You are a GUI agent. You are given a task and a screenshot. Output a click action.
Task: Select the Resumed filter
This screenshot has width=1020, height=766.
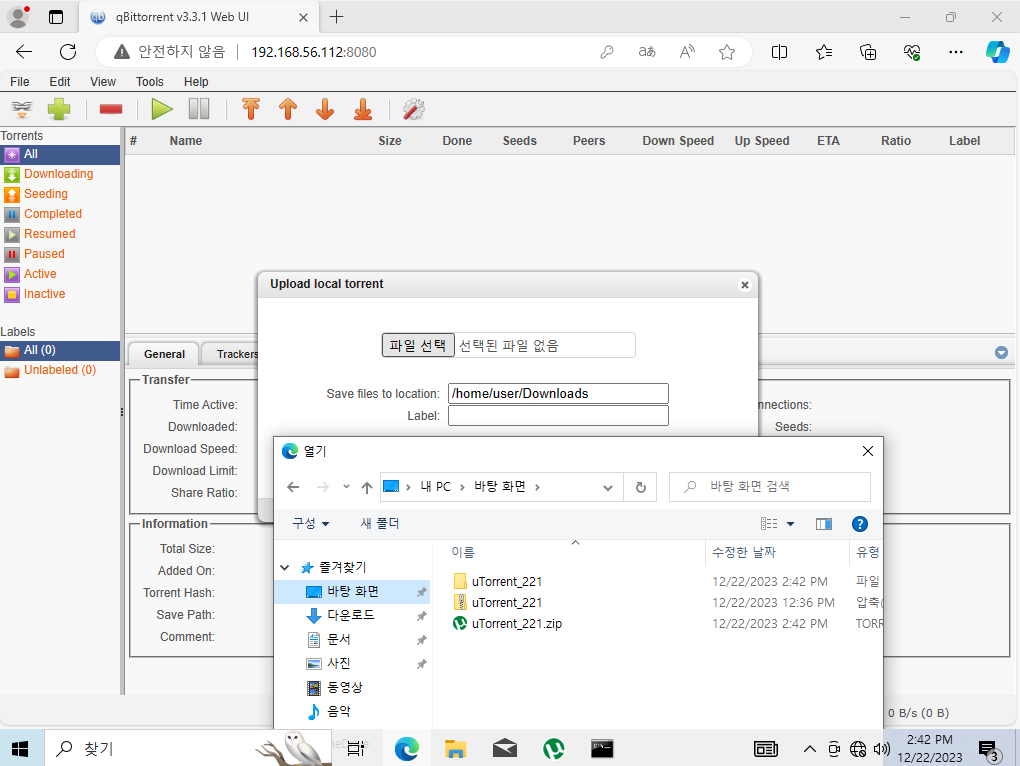[x=49, y=234]
